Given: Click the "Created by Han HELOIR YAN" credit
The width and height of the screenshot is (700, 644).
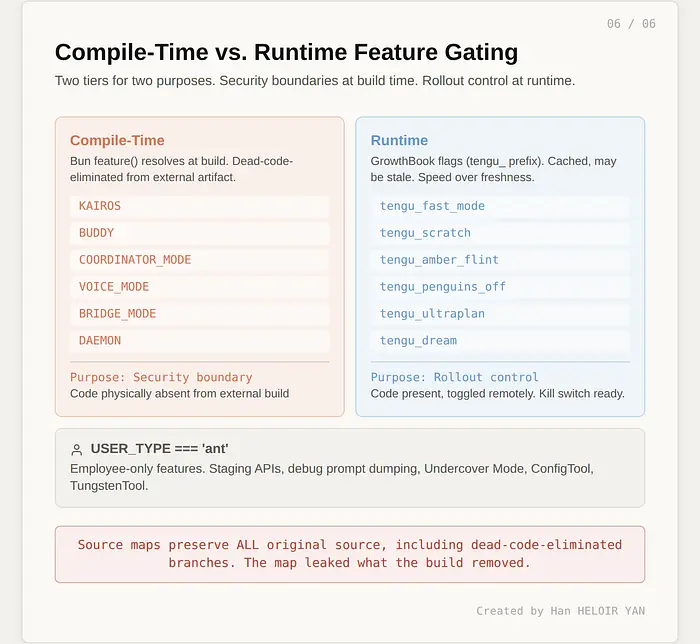Looking at the screenshot, I should pyautogui.click(x=566, y=611).
